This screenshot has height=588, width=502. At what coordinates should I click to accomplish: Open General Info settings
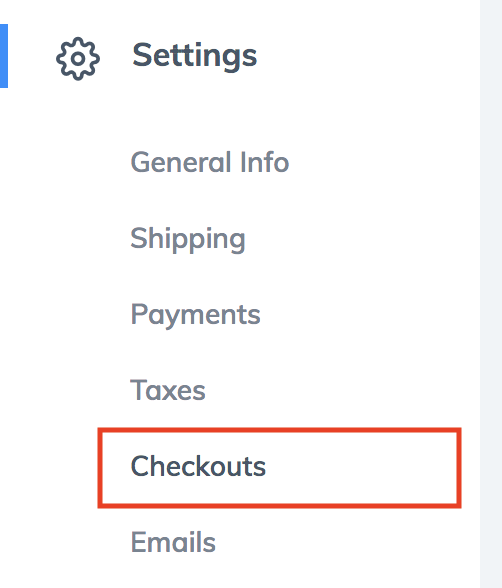(210, 162)
